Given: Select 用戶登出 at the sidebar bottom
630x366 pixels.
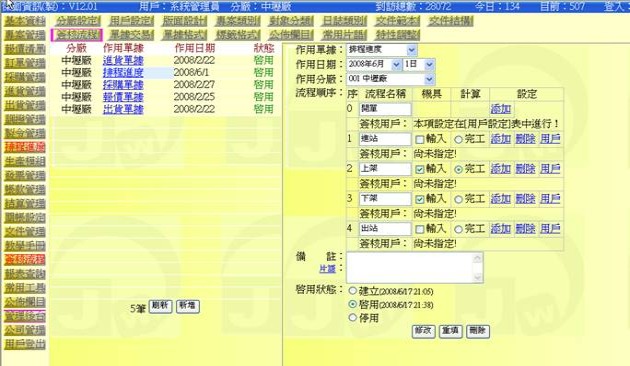Looking at the screenshot, I should point(25,344).
